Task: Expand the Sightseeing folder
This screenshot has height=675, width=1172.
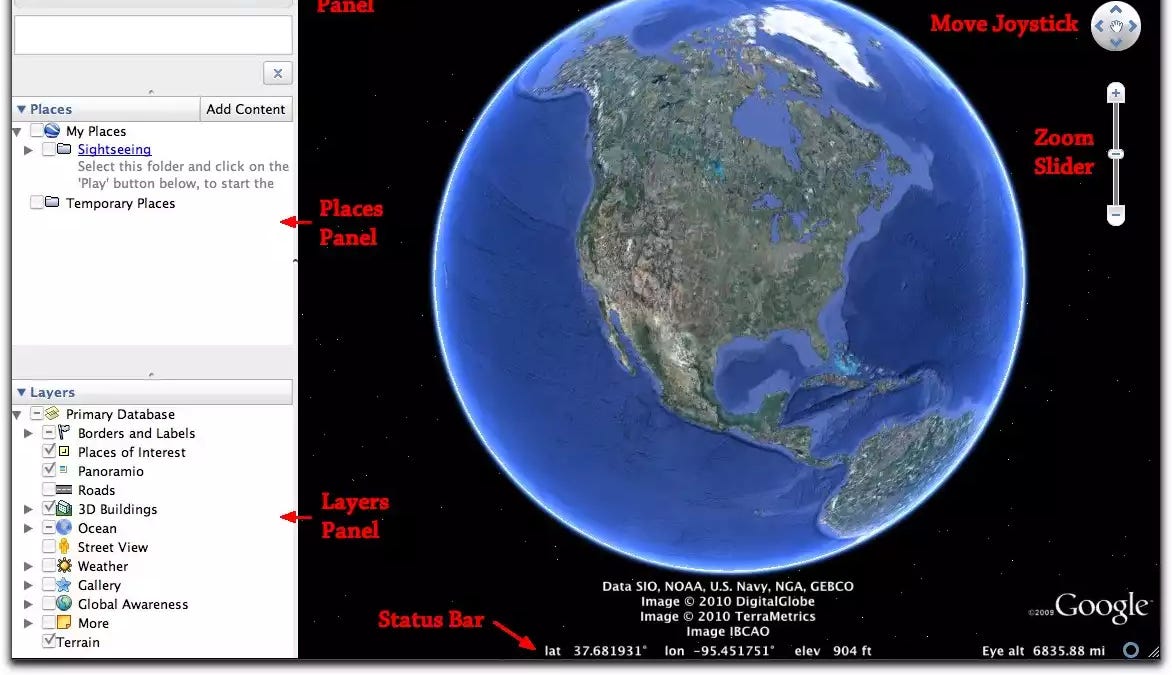Action: pos(28,149)
